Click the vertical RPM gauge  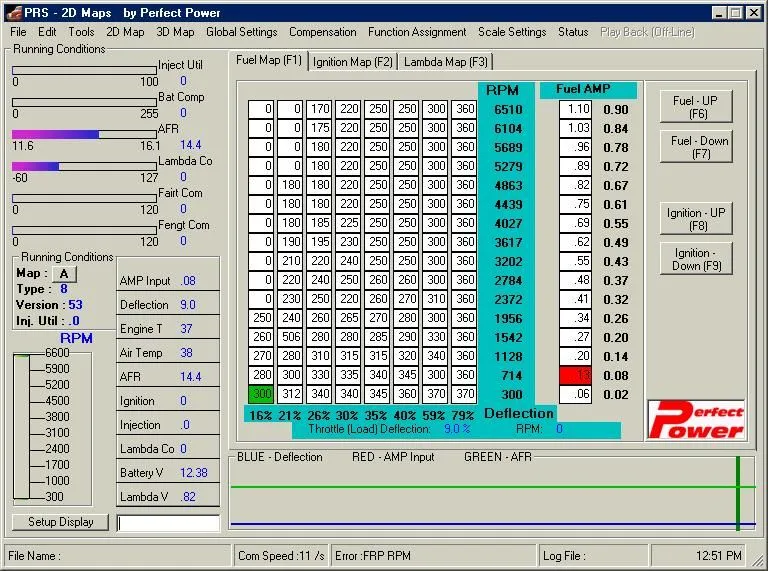(x=22, y=426)
